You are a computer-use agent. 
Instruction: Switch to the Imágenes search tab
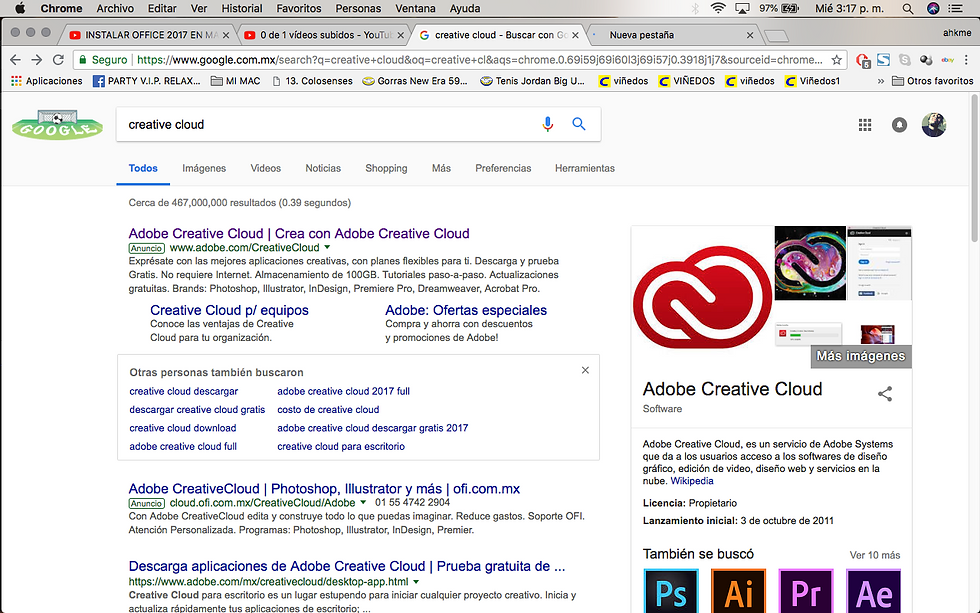coord(204,168)
